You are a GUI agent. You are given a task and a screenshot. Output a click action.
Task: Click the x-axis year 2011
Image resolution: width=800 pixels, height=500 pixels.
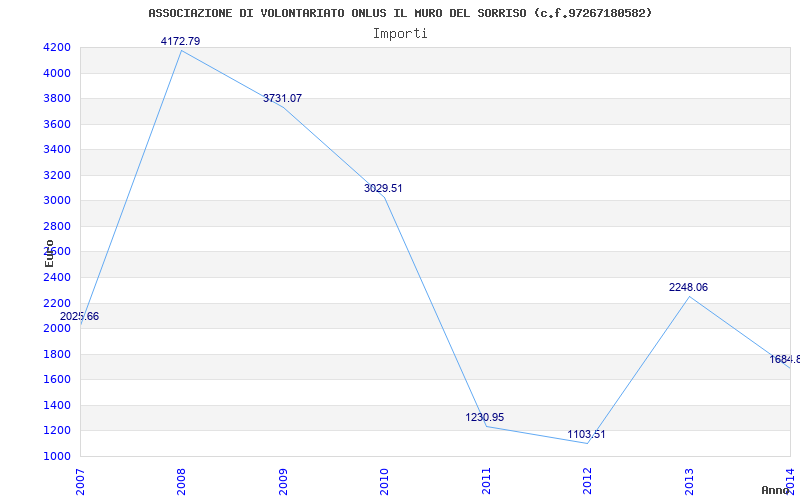tap(486, 481)
